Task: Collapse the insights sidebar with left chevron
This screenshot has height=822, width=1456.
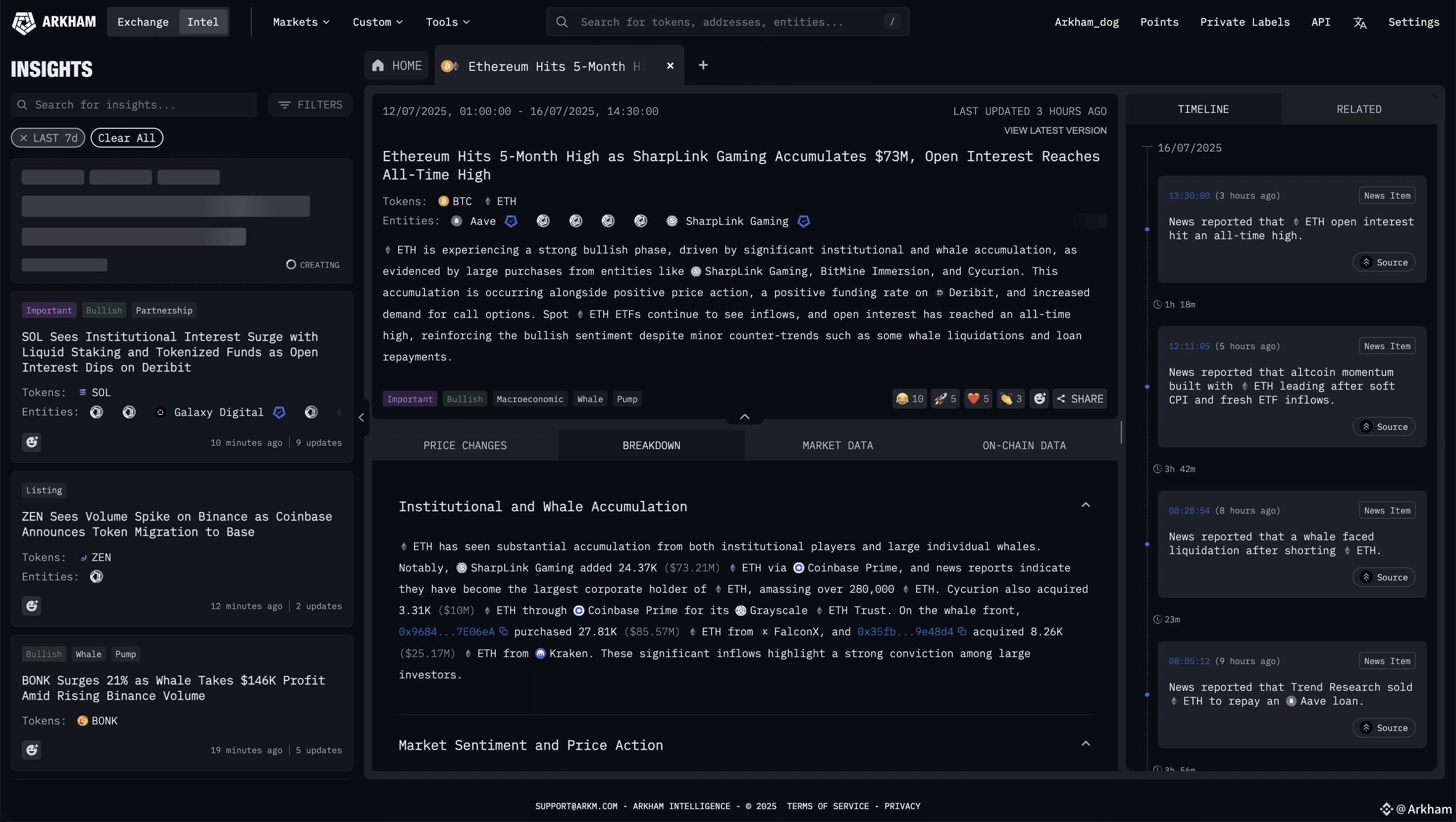Action: 362,417
